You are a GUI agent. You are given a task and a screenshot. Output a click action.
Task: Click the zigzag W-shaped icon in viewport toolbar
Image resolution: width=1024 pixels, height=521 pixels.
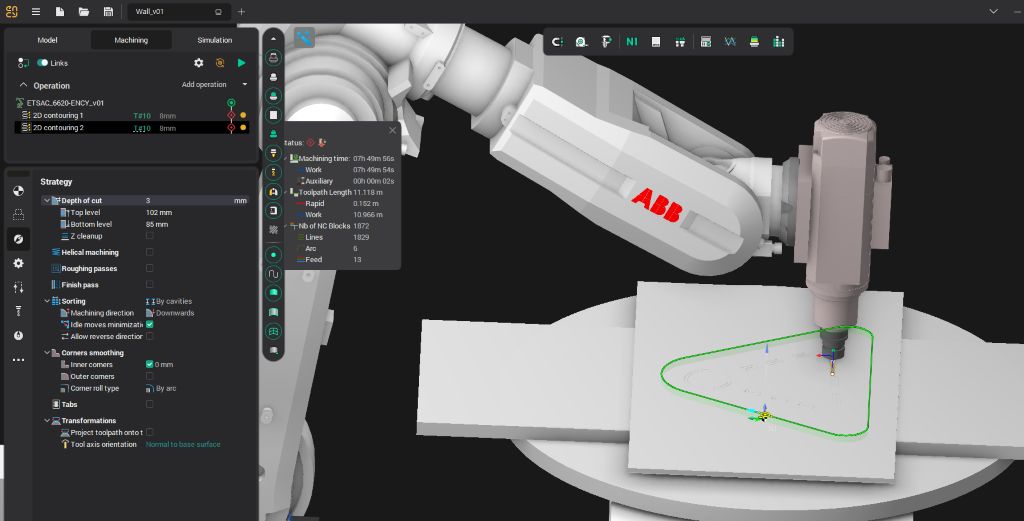tap(730, 42)
